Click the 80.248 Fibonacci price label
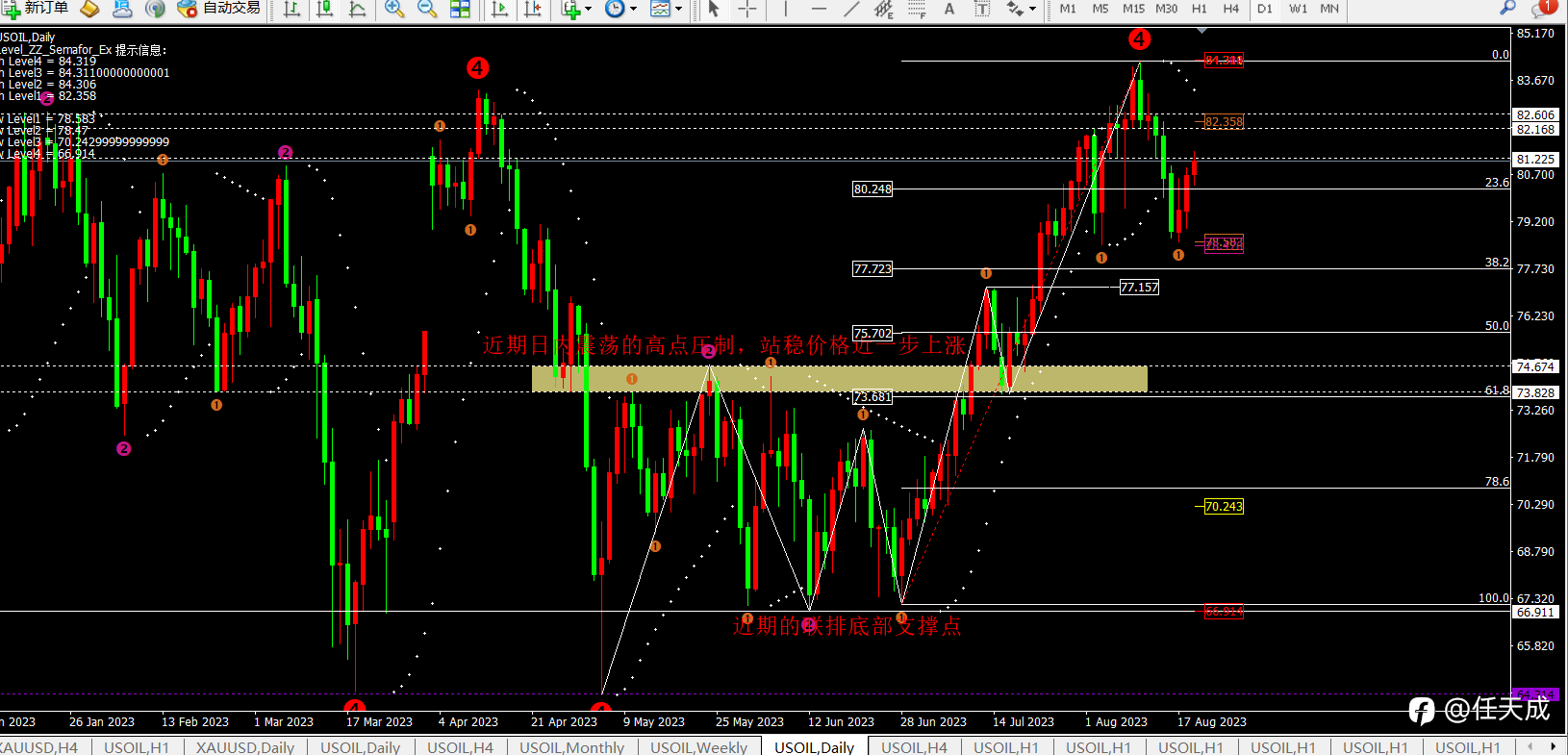 click(x=873, y=189)
